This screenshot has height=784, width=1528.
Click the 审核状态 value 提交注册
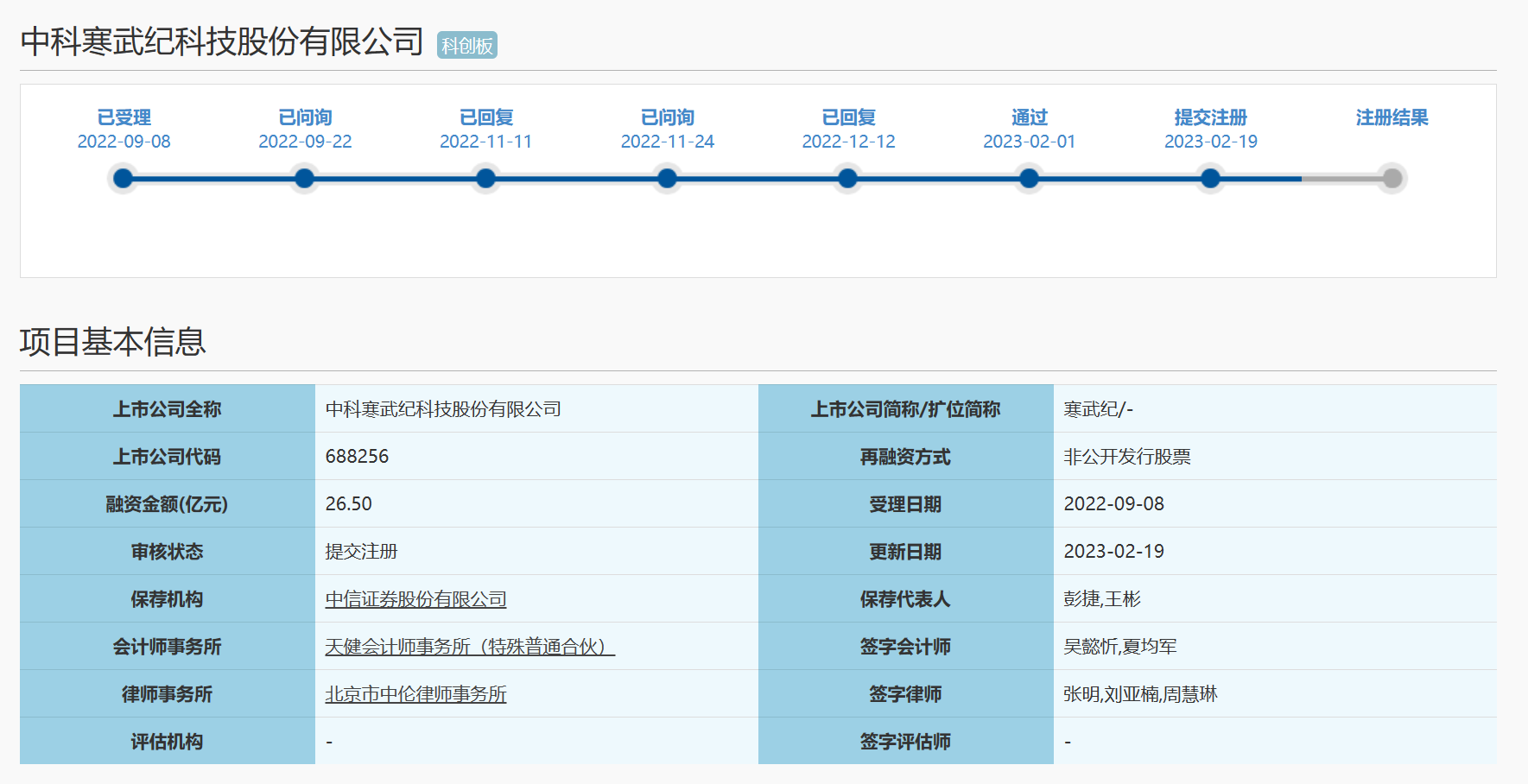[361, 552]
